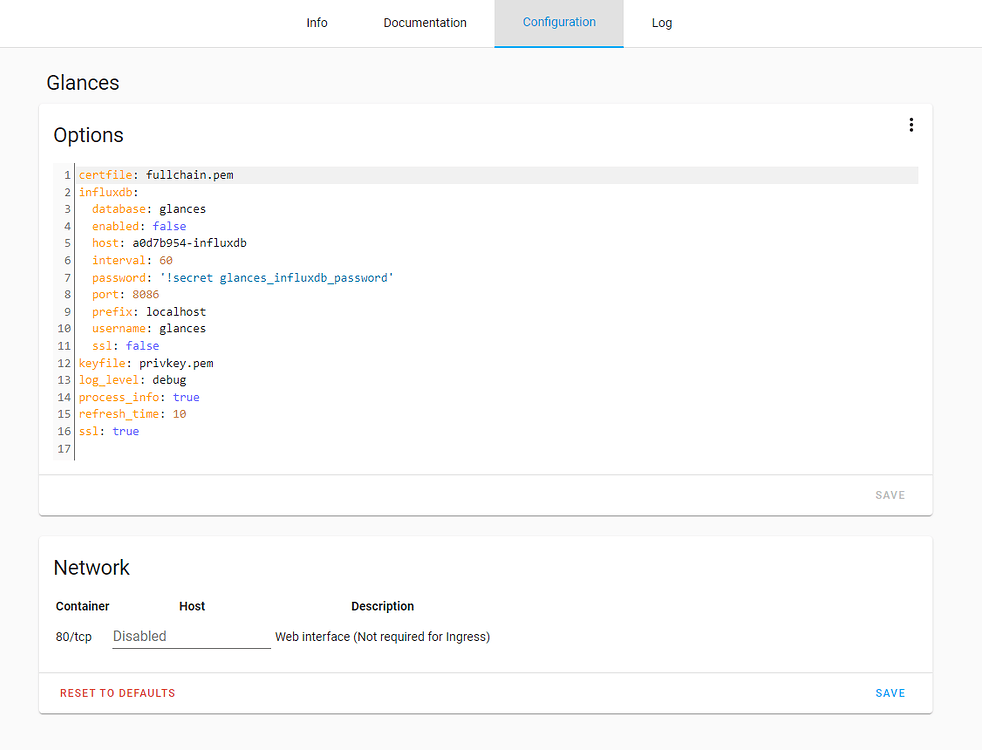Click SAVE in the Network section
Image resolution: width=982 pixels, height=750 pixels.
point(889,692)
